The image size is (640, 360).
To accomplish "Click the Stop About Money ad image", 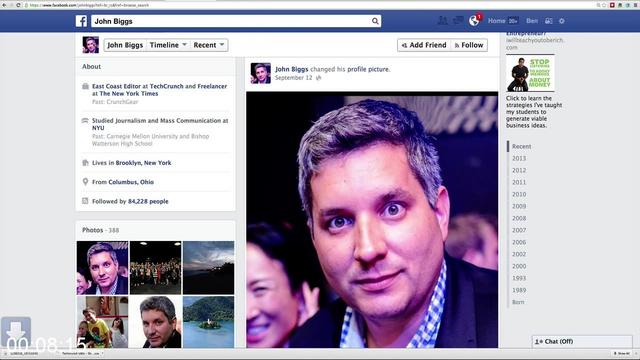I will [530, 73].
